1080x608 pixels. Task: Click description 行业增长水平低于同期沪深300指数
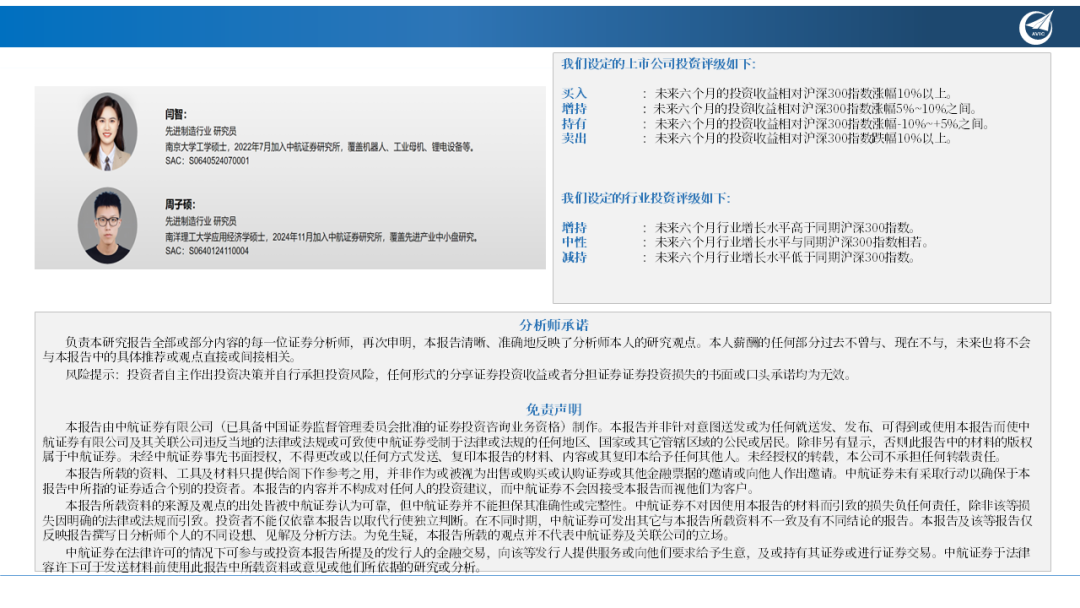785,258
